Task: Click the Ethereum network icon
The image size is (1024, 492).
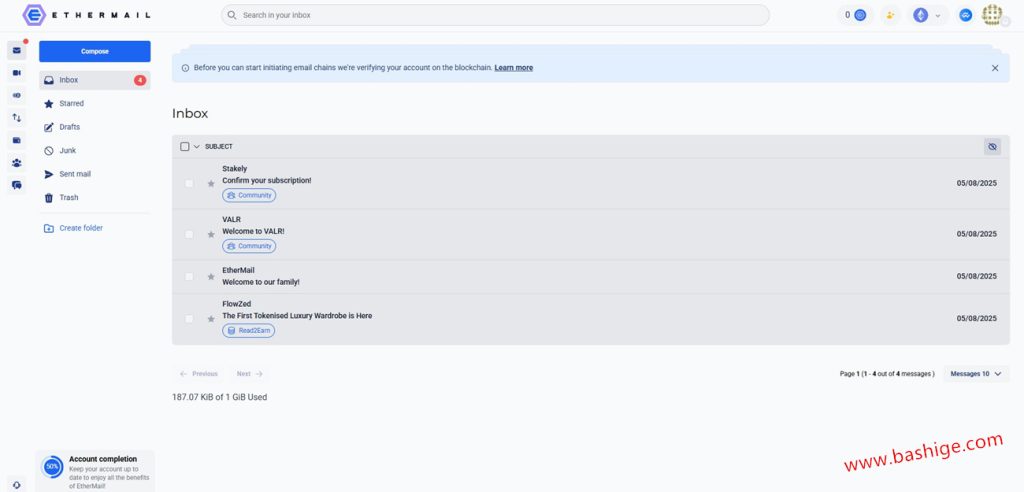Action: point(920,15)
